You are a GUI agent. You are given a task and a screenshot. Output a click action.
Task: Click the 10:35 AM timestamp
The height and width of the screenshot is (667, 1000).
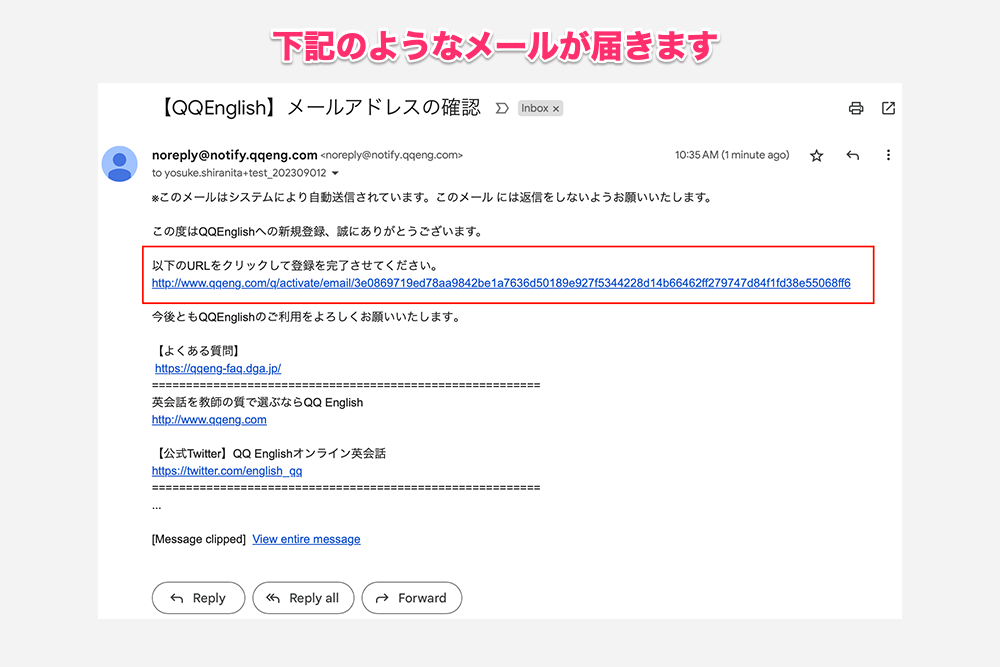tap(732, 155)
